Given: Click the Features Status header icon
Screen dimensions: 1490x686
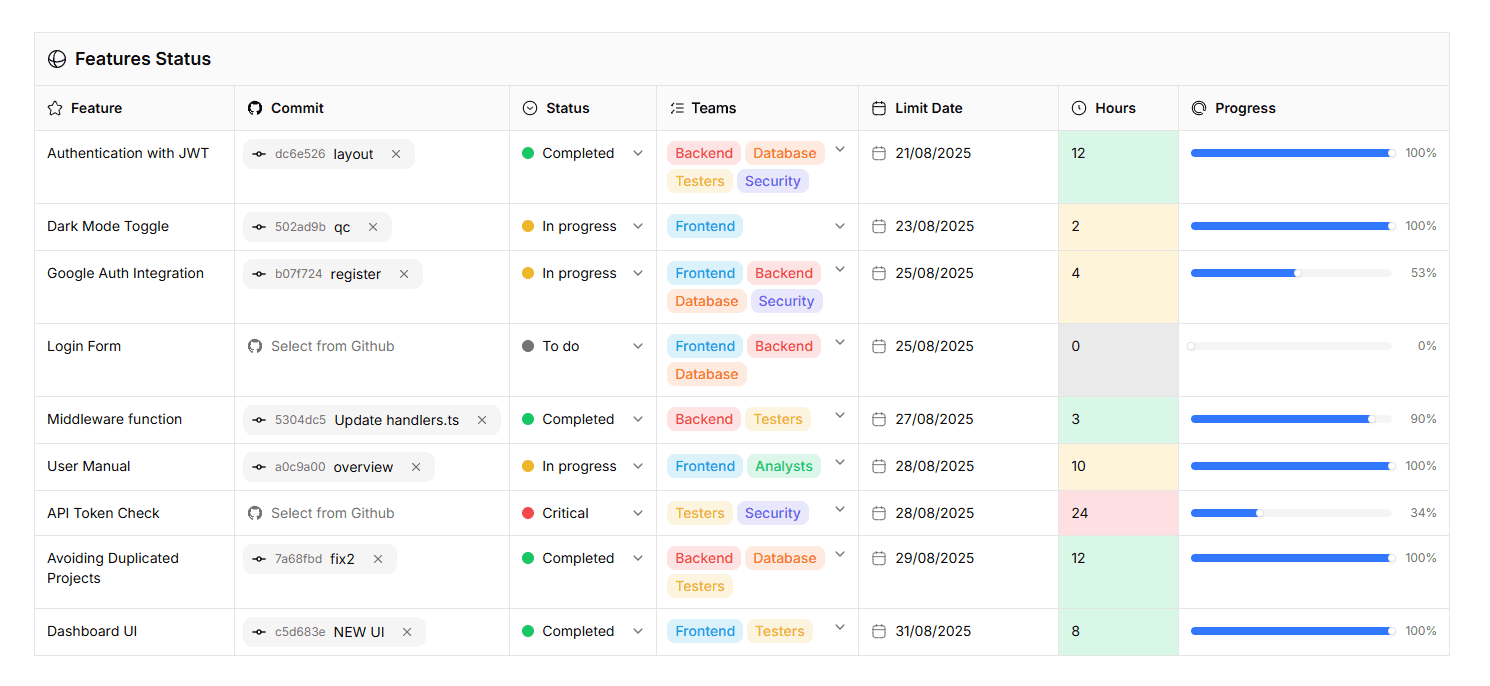Looking at the screenshot, I should pyautogui.click(x=57, y=59).
